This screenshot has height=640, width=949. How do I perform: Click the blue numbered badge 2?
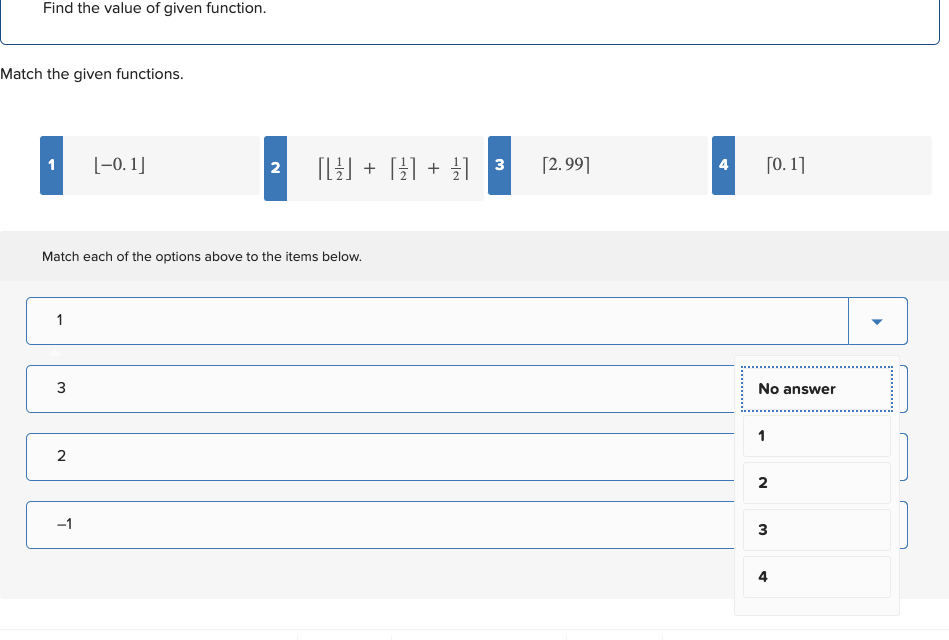(275, 165)
